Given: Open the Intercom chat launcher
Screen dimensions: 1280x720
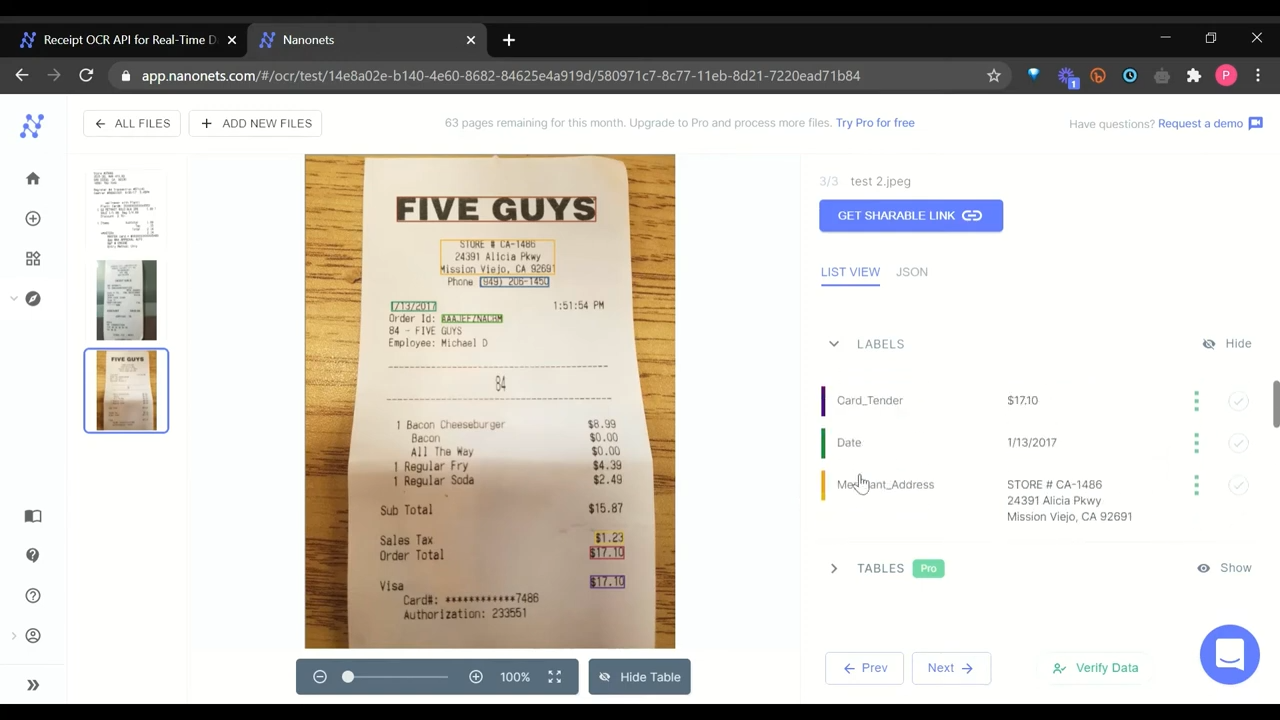Looking at the screenshot, I should (1229, 655).
